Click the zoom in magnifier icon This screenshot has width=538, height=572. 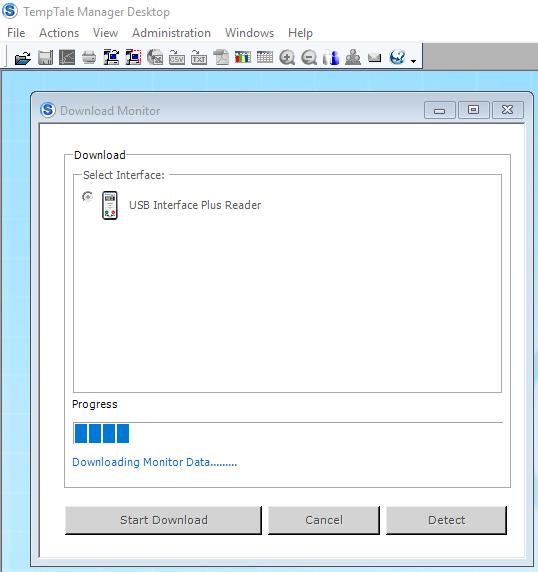287,58
